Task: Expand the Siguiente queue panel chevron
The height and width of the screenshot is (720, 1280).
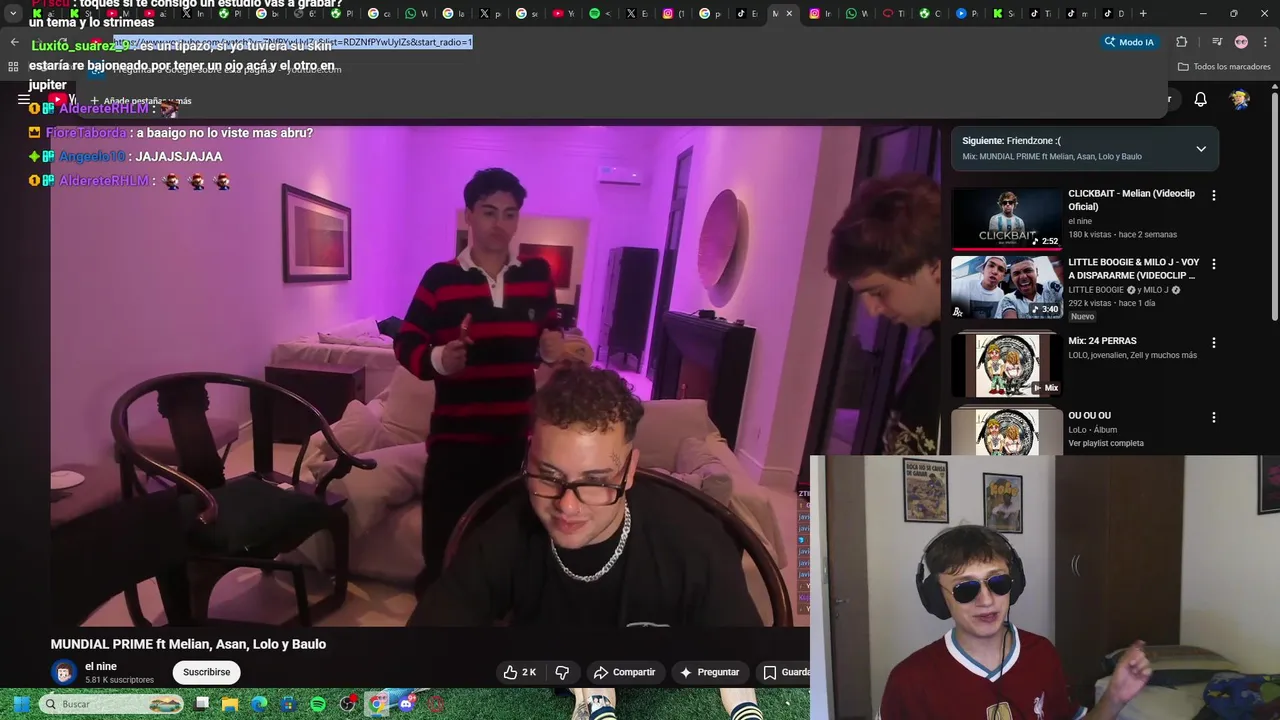Action: click(1201, 149)
